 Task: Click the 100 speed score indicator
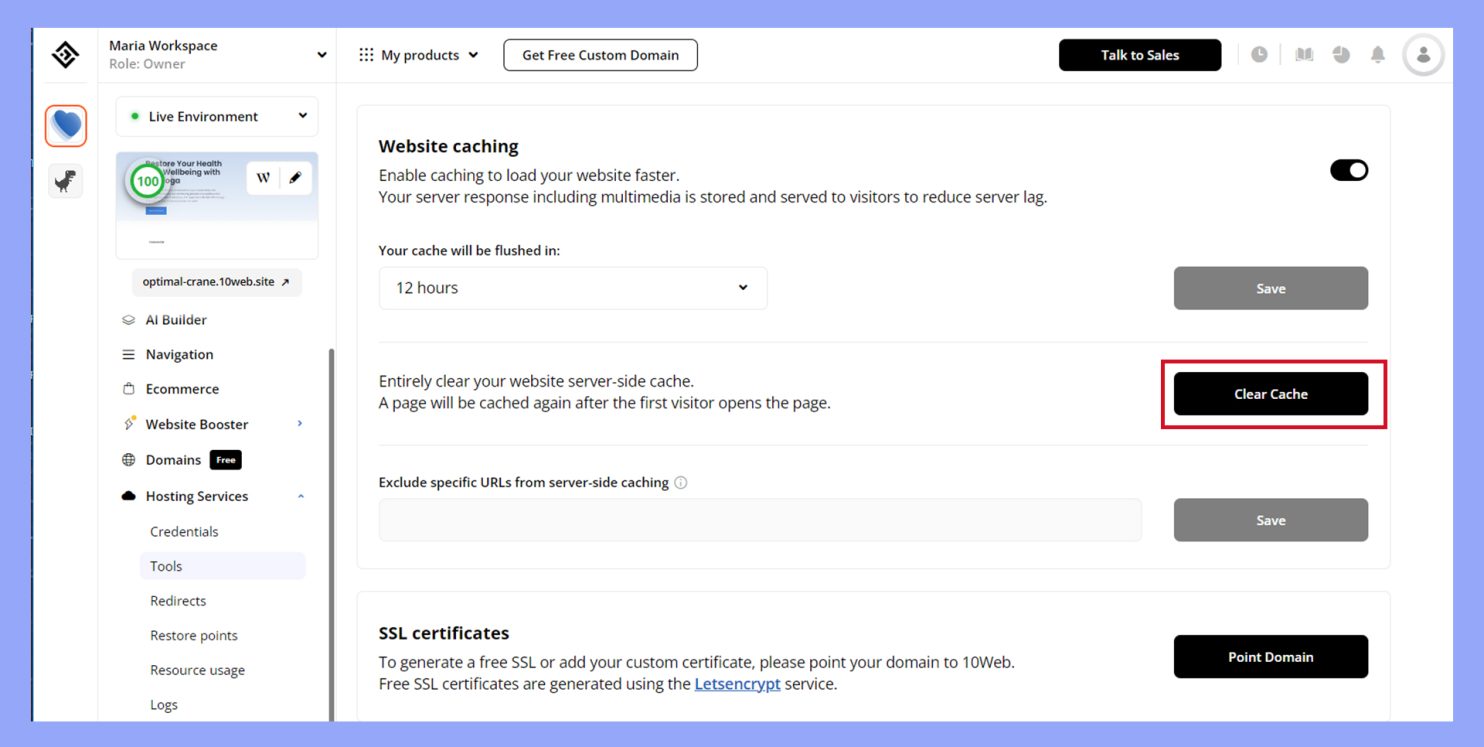pyautogui.click(x=147, y=181)
